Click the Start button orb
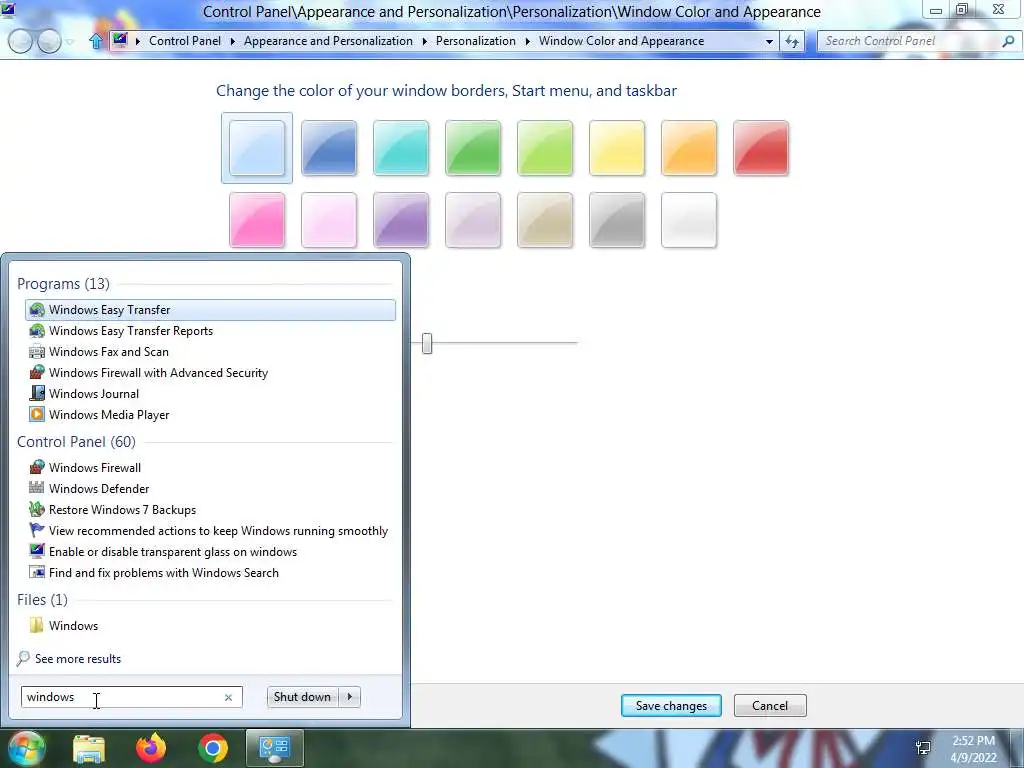The image size is (1024, 768). [25, 748]
